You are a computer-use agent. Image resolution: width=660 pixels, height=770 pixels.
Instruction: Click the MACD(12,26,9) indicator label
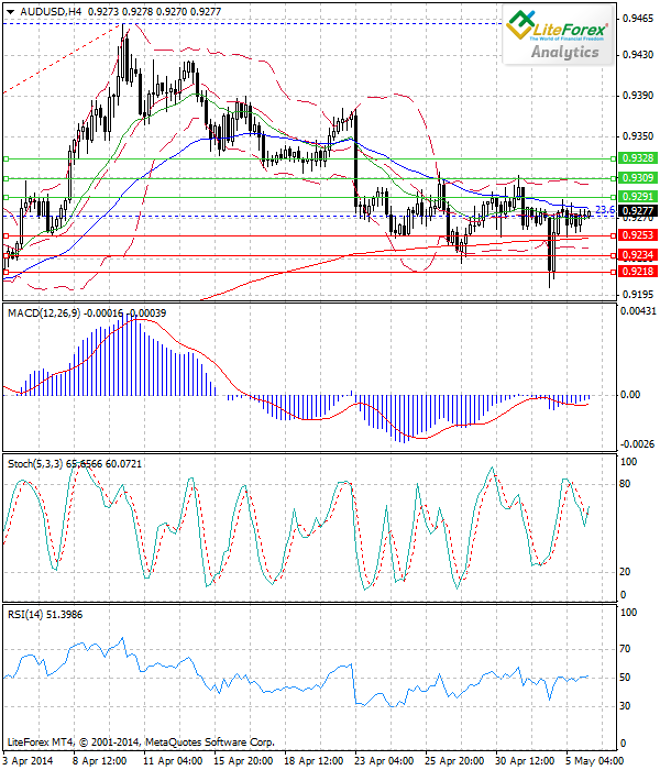point(87,313)
